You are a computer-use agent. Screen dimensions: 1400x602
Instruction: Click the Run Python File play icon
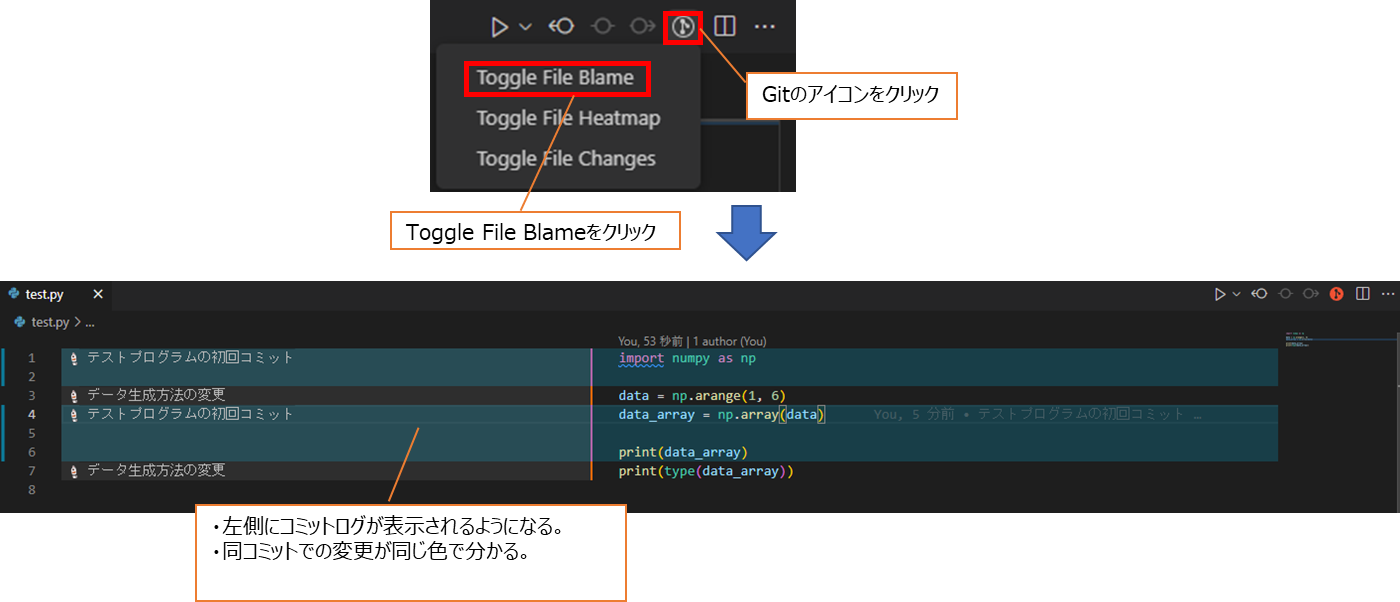coord(500,27)
